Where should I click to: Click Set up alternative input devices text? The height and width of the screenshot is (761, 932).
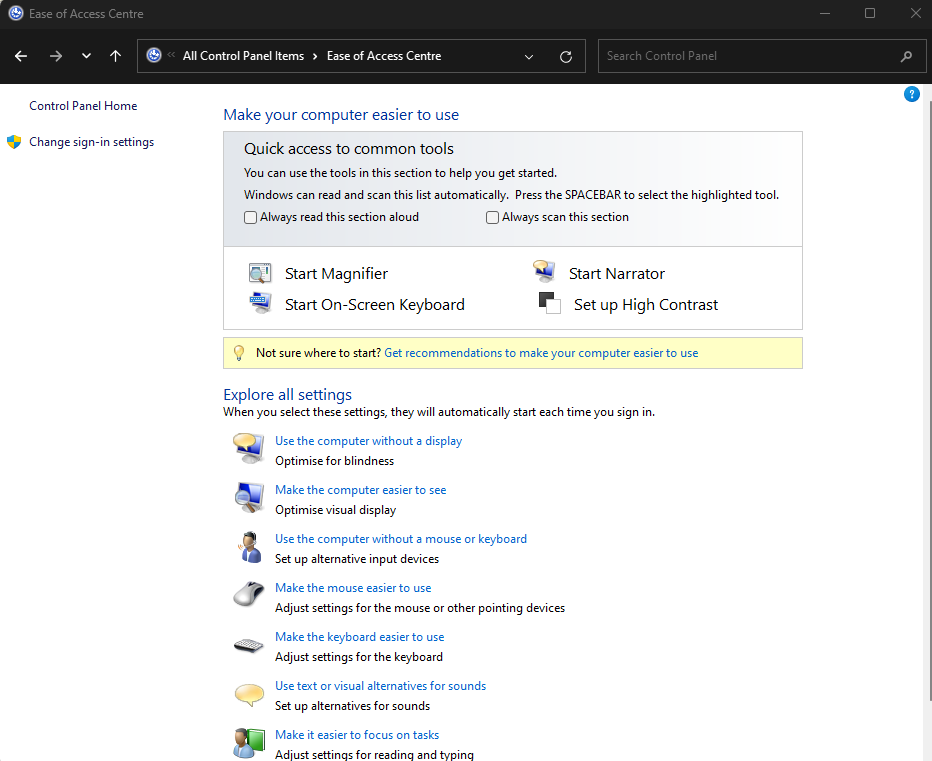tap(357, 559)
